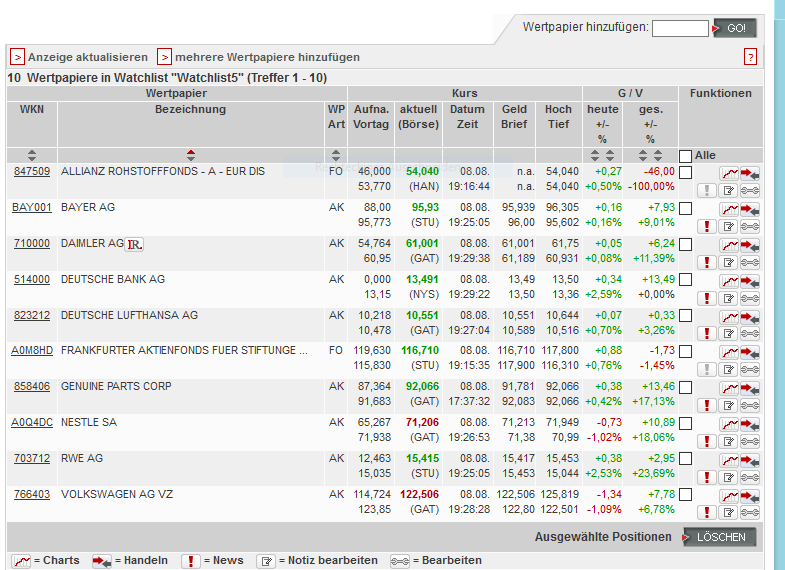Open WKN link 703712
This screenshot has height=570, width=785.
(x=32, y=458)
